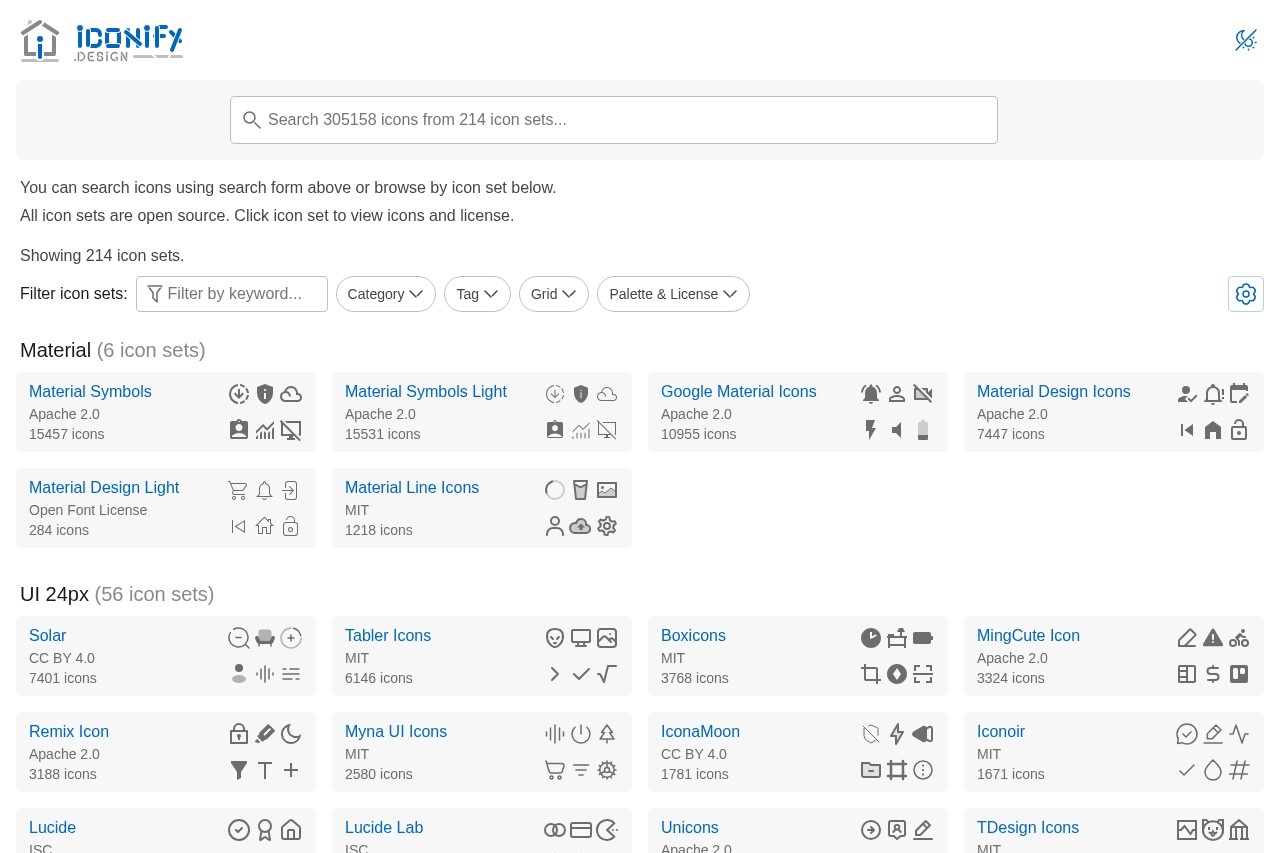Open Material Symbols Light icon set

click(x=426, y=392)
